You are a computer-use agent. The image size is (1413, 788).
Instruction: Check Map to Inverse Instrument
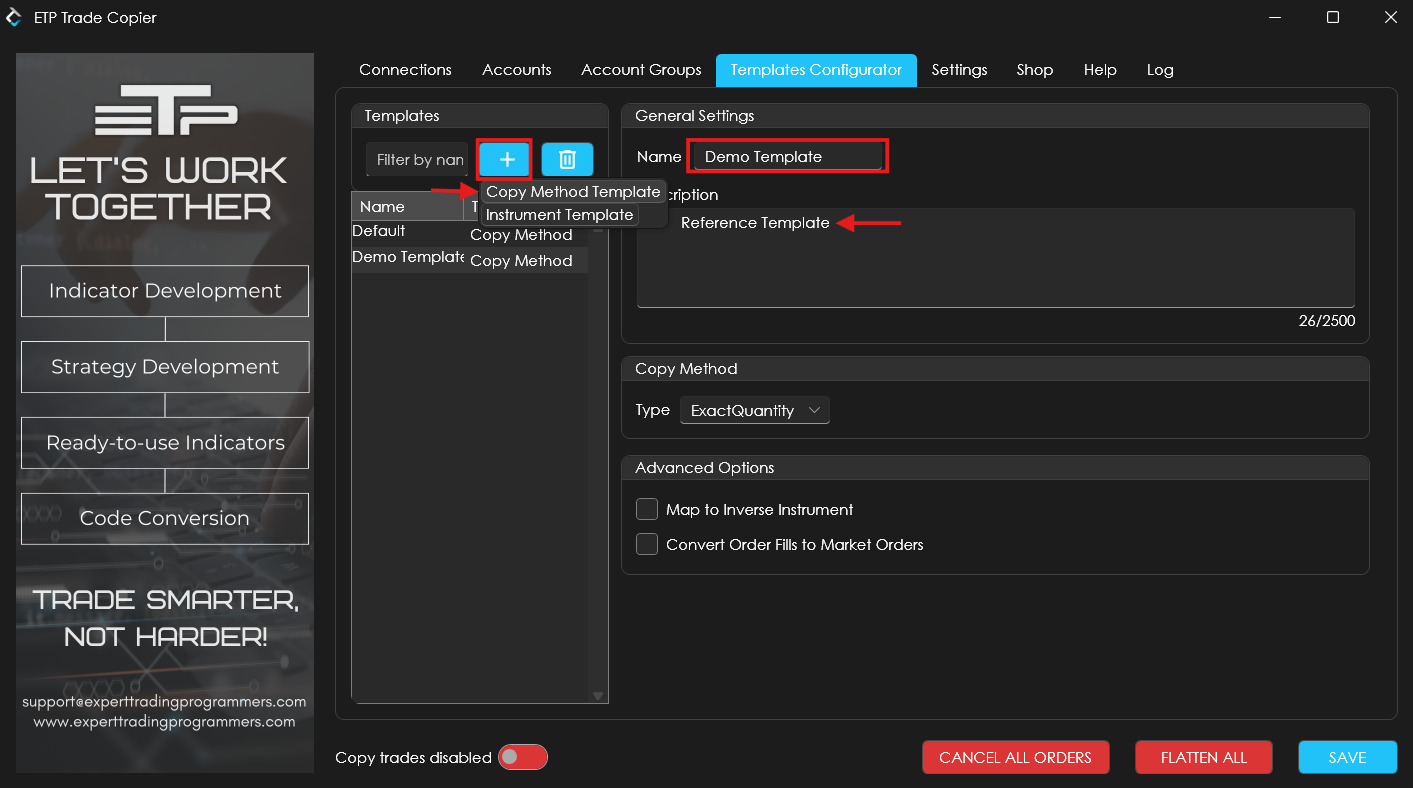click(x=647, y=509)
